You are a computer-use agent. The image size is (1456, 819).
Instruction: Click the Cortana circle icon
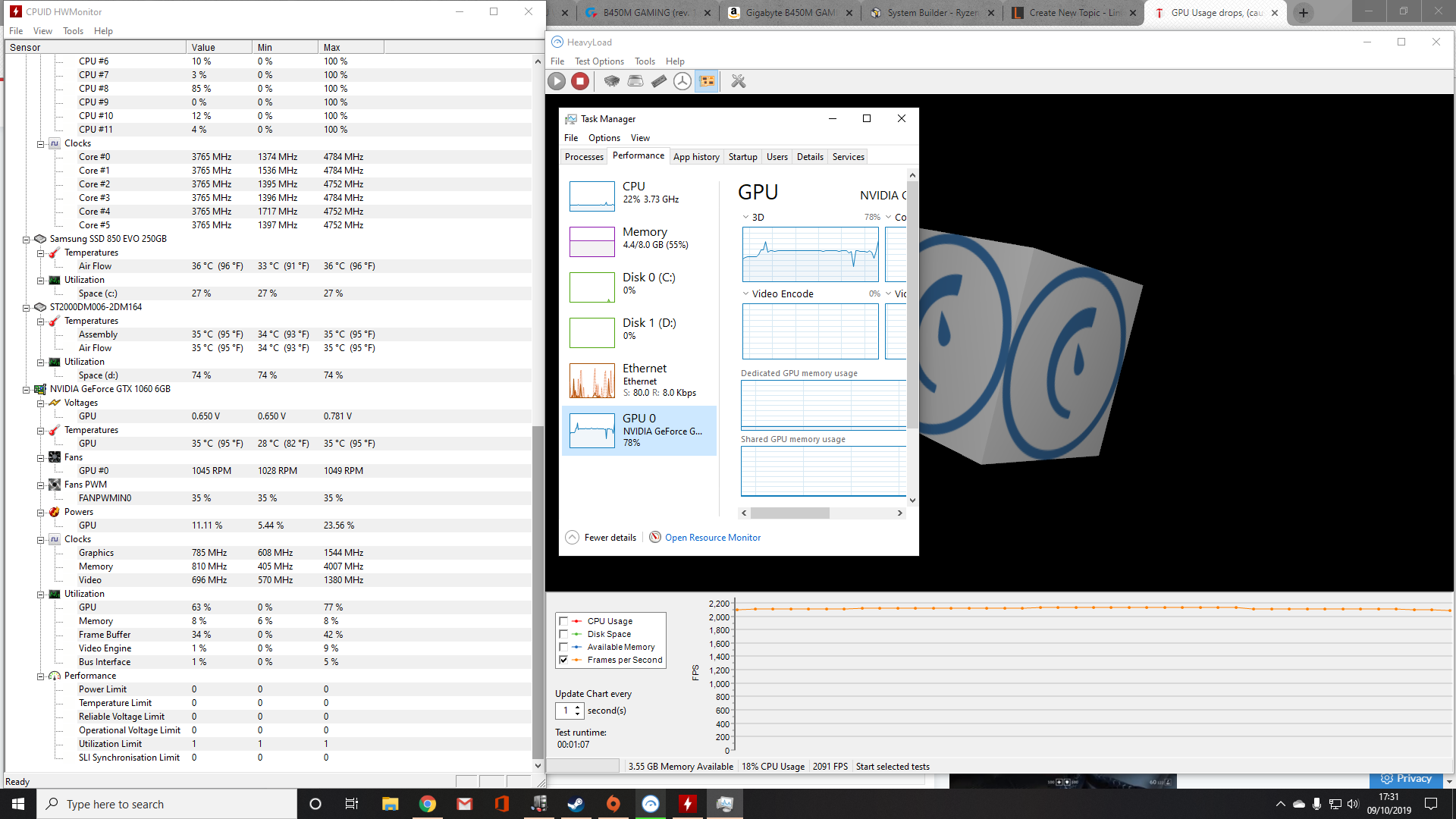coord(315,804)
